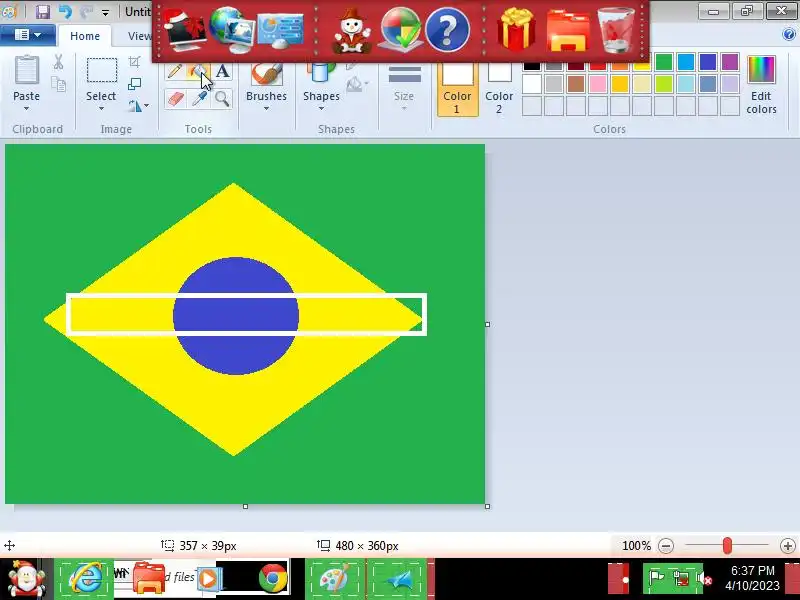The image size is (800, 600).
Task: Open the red recycle bin dock icon
Action: click(616, 30)
